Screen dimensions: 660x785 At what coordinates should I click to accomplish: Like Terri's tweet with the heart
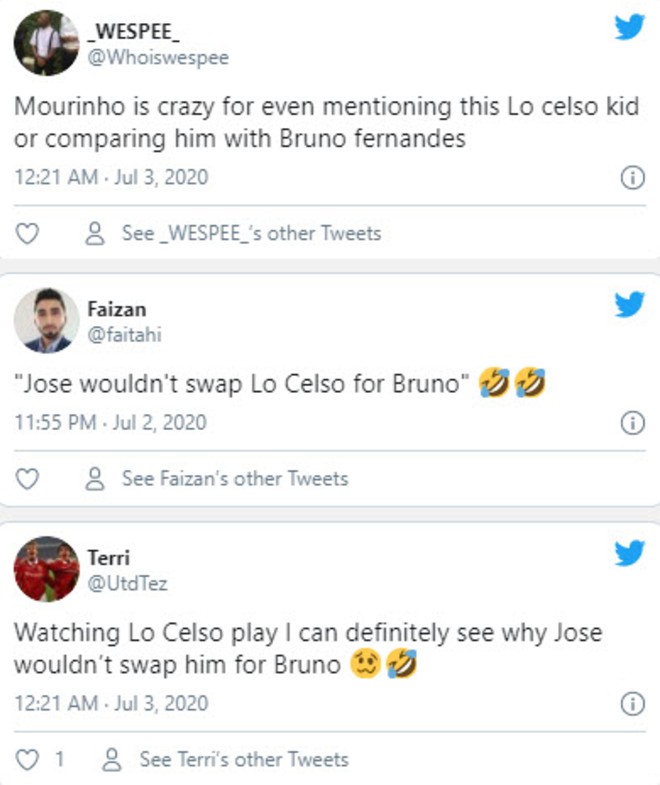coord(29,760)
